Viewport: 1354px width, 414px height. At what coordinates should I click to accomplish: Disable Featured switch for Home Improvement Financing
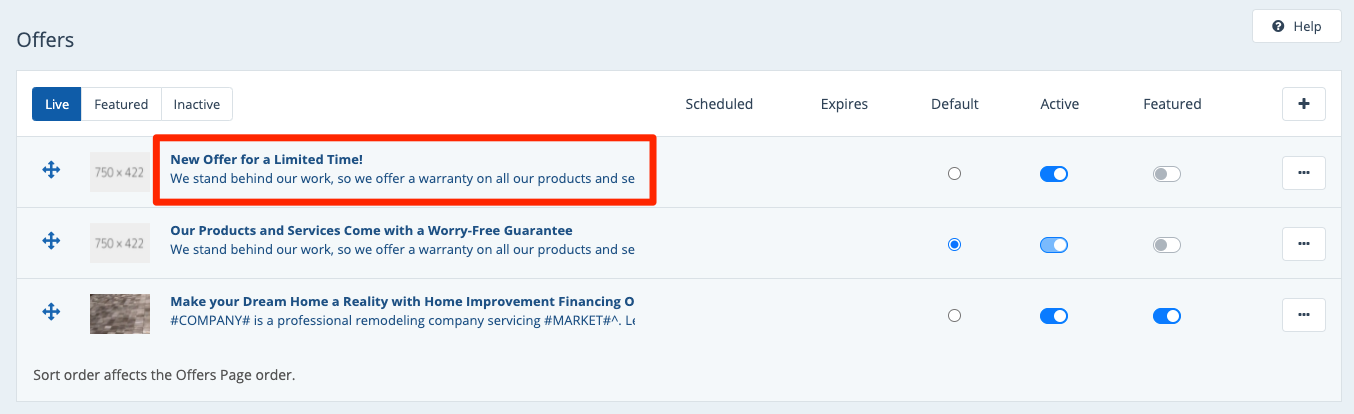(x=1167, y=316)
